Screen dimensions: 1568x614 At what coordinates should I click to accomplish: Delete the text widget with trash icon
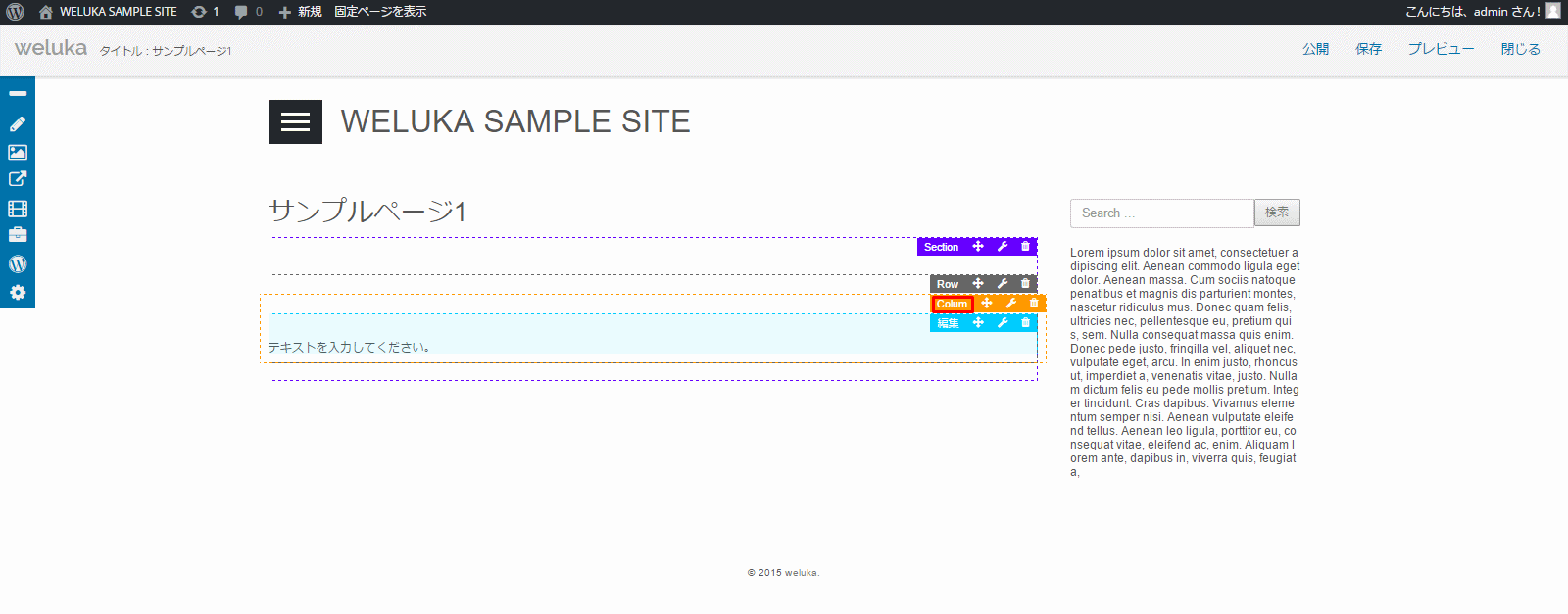point(1026,322)
